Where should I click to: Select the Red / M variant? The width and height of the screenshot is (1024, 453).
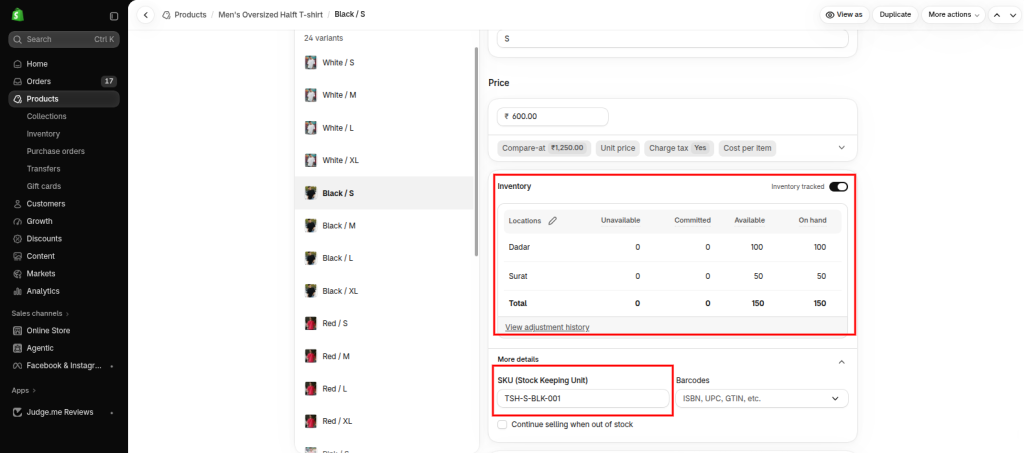point(384,356)
